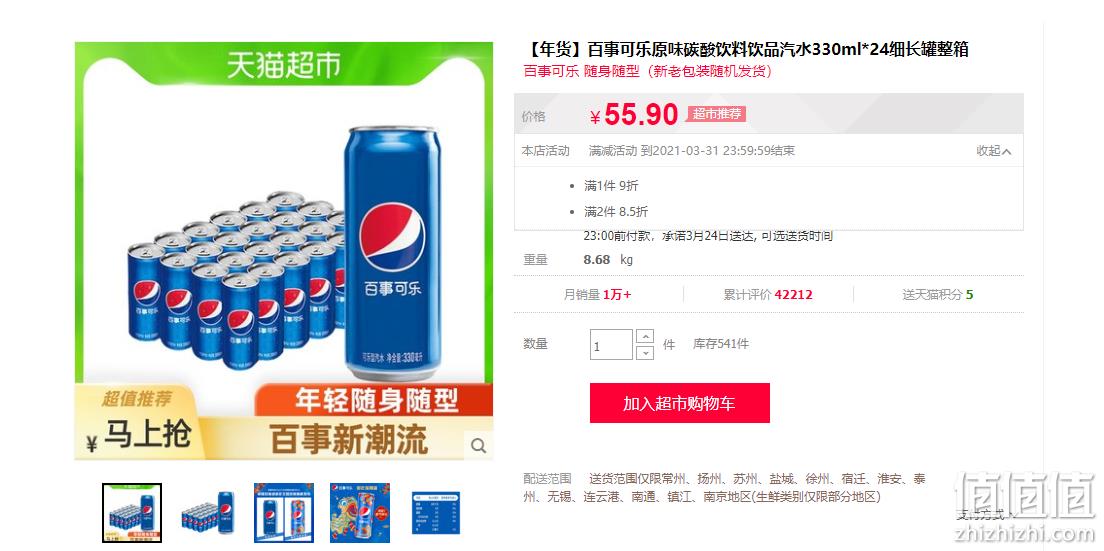Click 加入超市购物车 button
Viewport: 1104px width, 551px height.
[679, 403]
